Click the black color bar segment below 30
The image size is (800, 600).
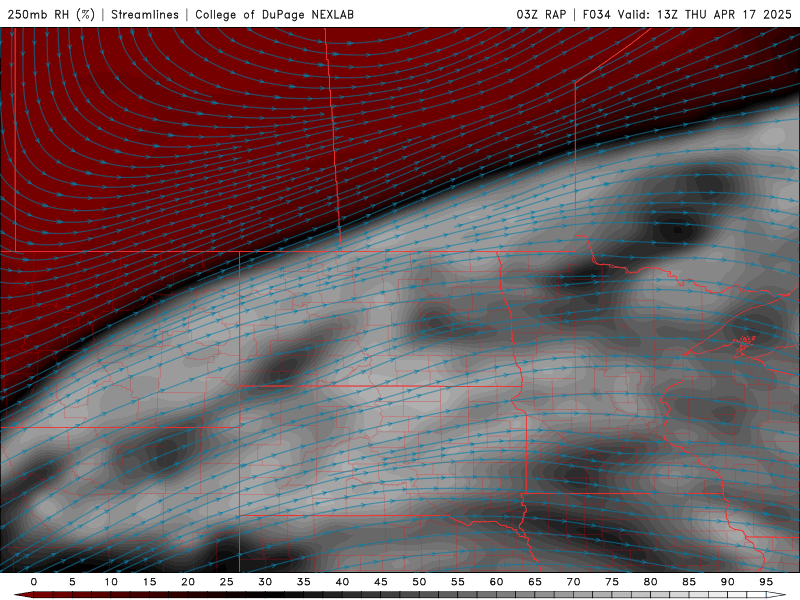(265, 595)
